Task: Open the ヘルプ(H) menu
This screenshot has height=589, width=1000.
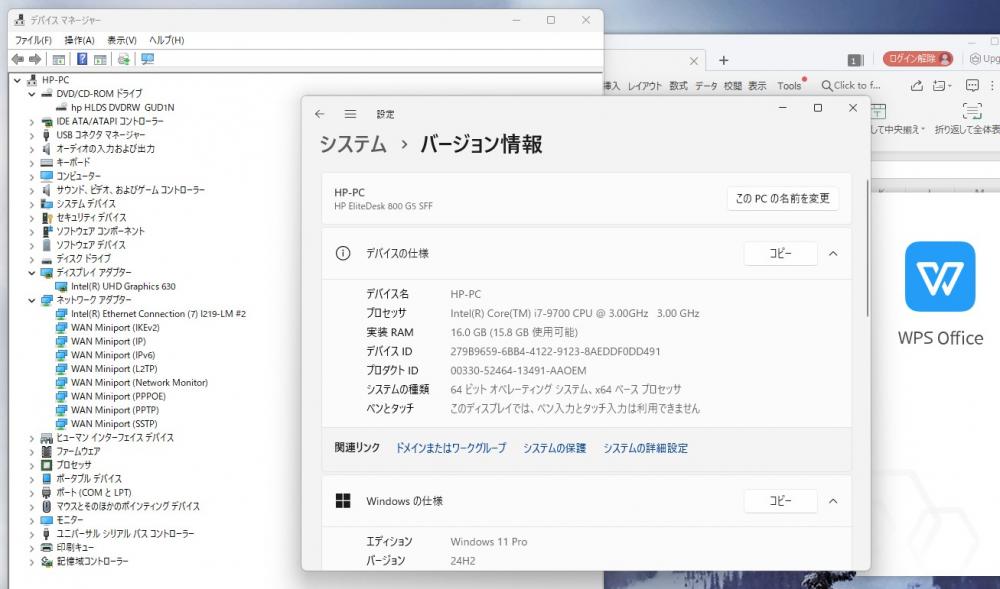Action: point(166,40)
